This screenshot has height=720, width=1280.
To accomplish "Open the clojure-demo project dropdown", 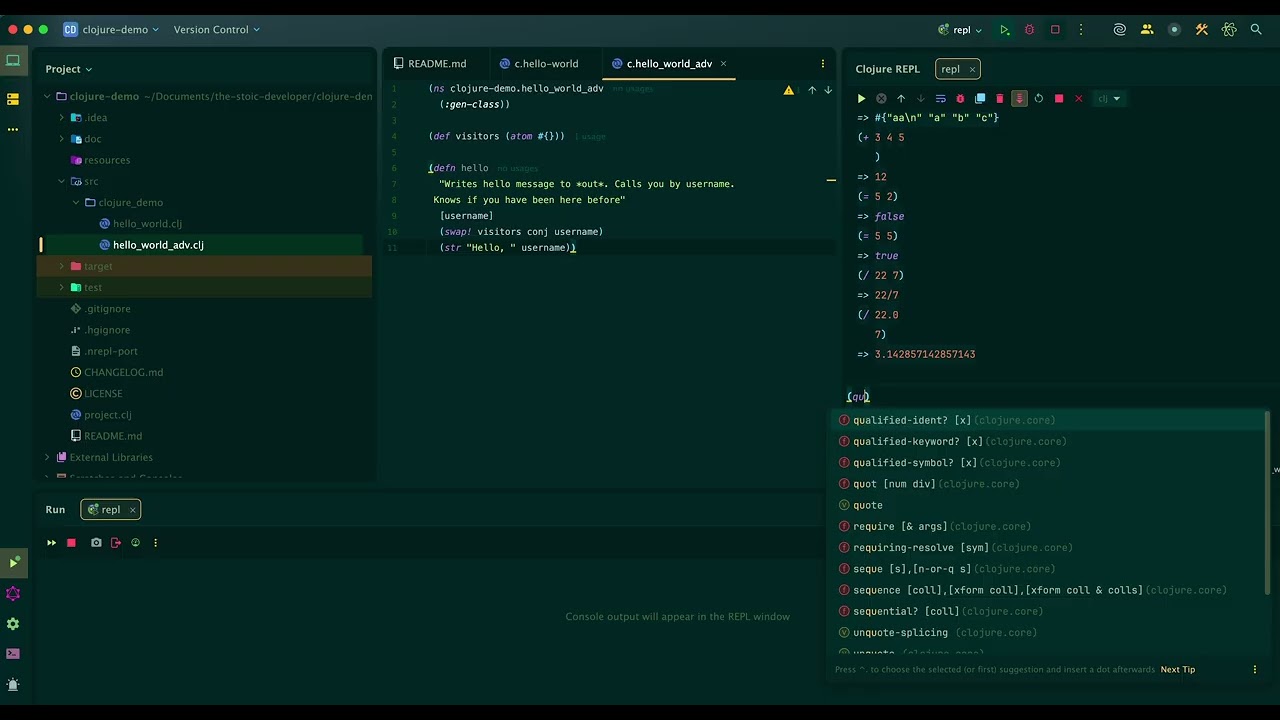I will 111,30.
